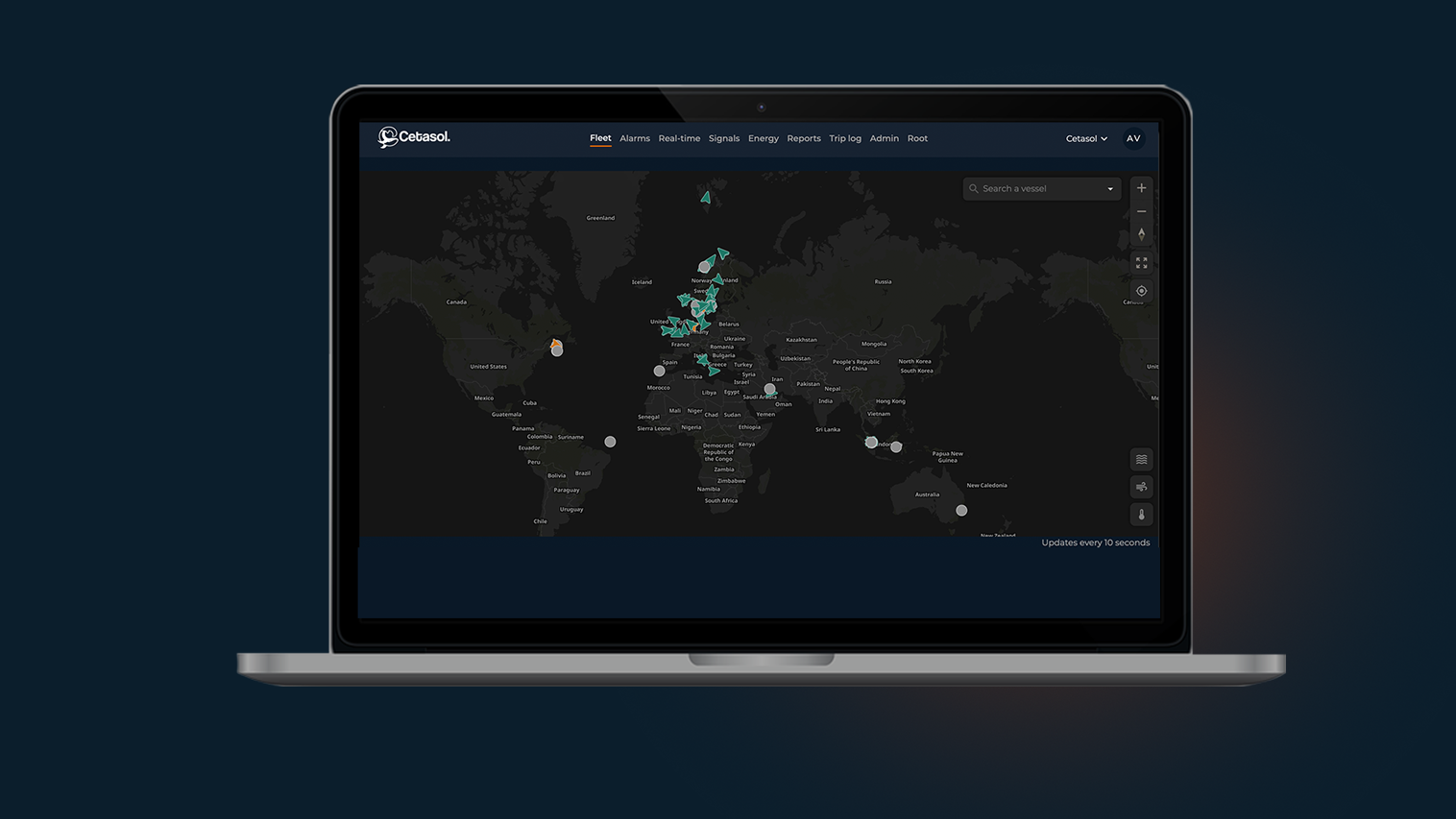Viewport: 1456px width, 819px height.
Task: Click the Iceland map label
Action: tap(642, 282)
